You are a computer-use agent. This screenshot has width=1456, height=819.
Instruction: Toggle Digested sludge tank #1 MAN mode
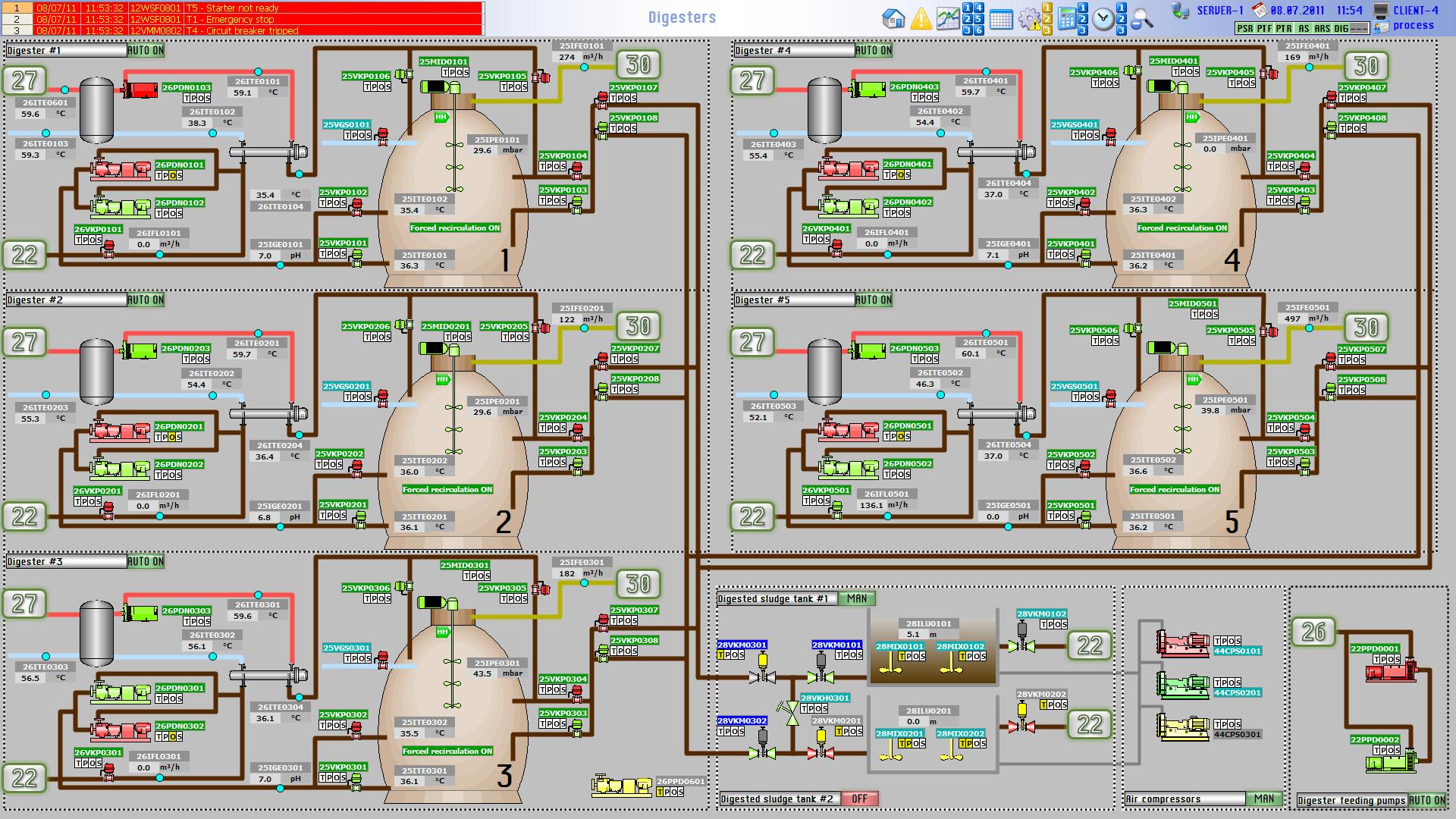(x=857, y=599)
